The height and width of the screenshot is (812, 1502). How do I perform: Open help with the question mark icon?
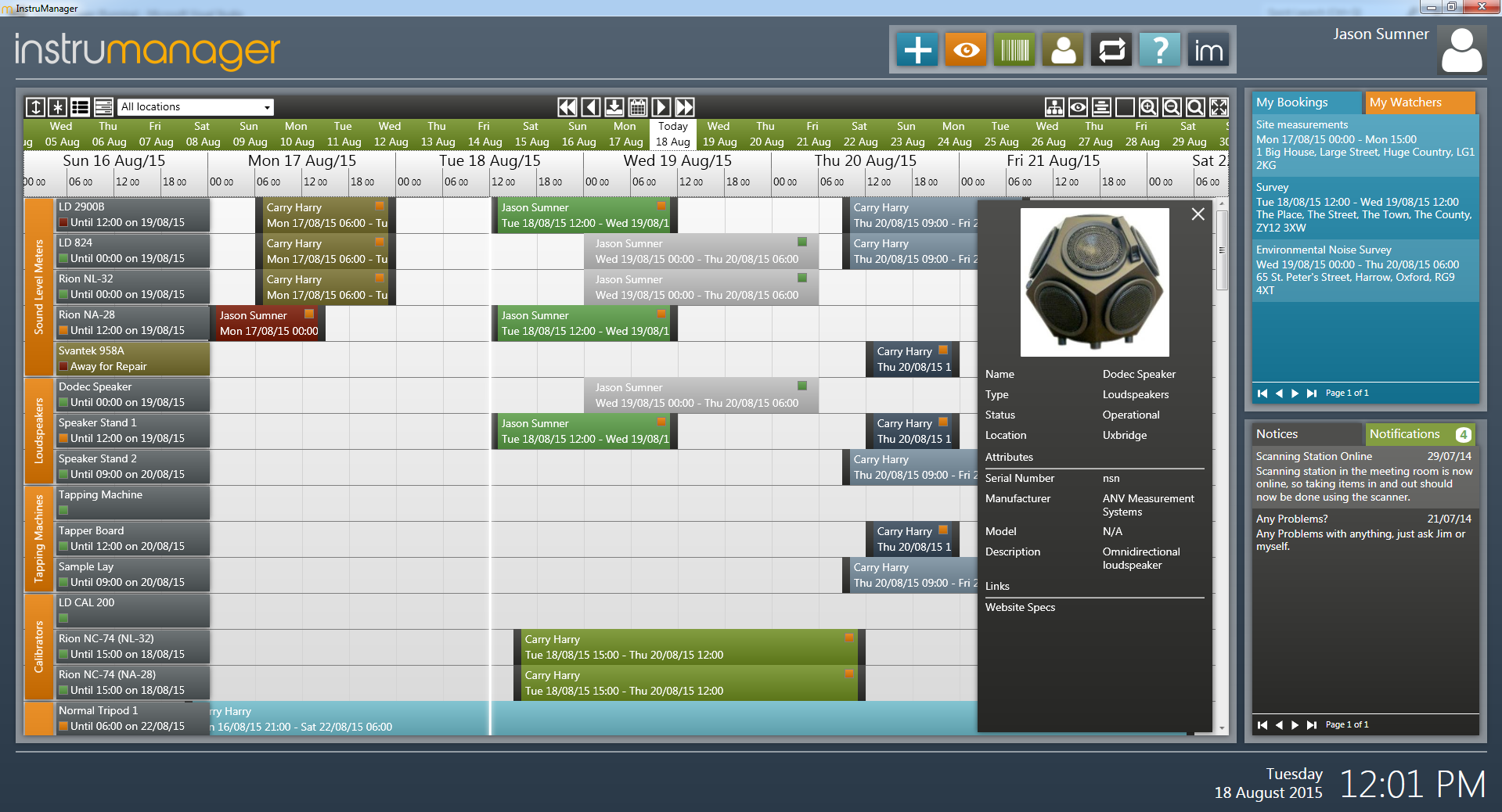click(1160, 51)
